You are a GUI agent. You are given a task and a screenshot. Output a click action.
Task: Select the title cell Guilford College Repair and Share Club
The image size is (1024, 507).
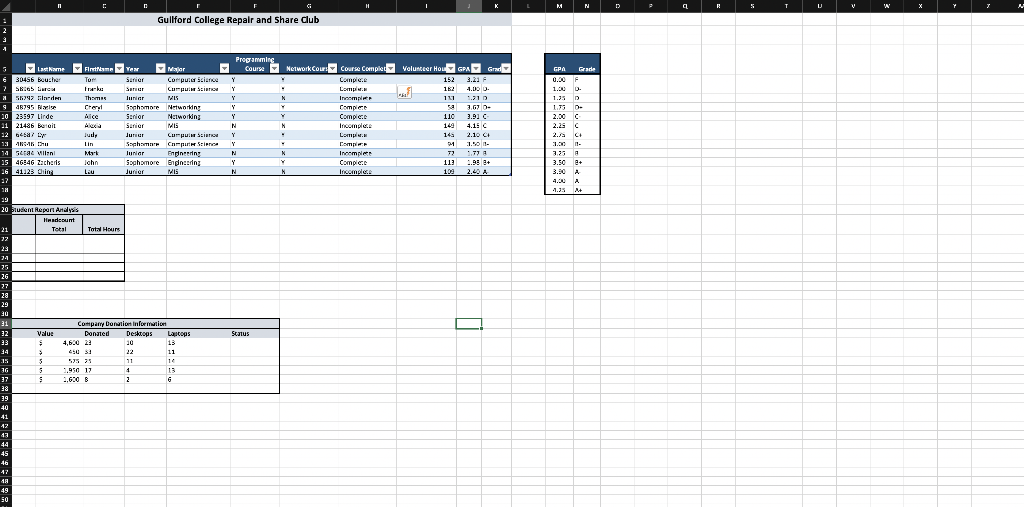[262, 20]
